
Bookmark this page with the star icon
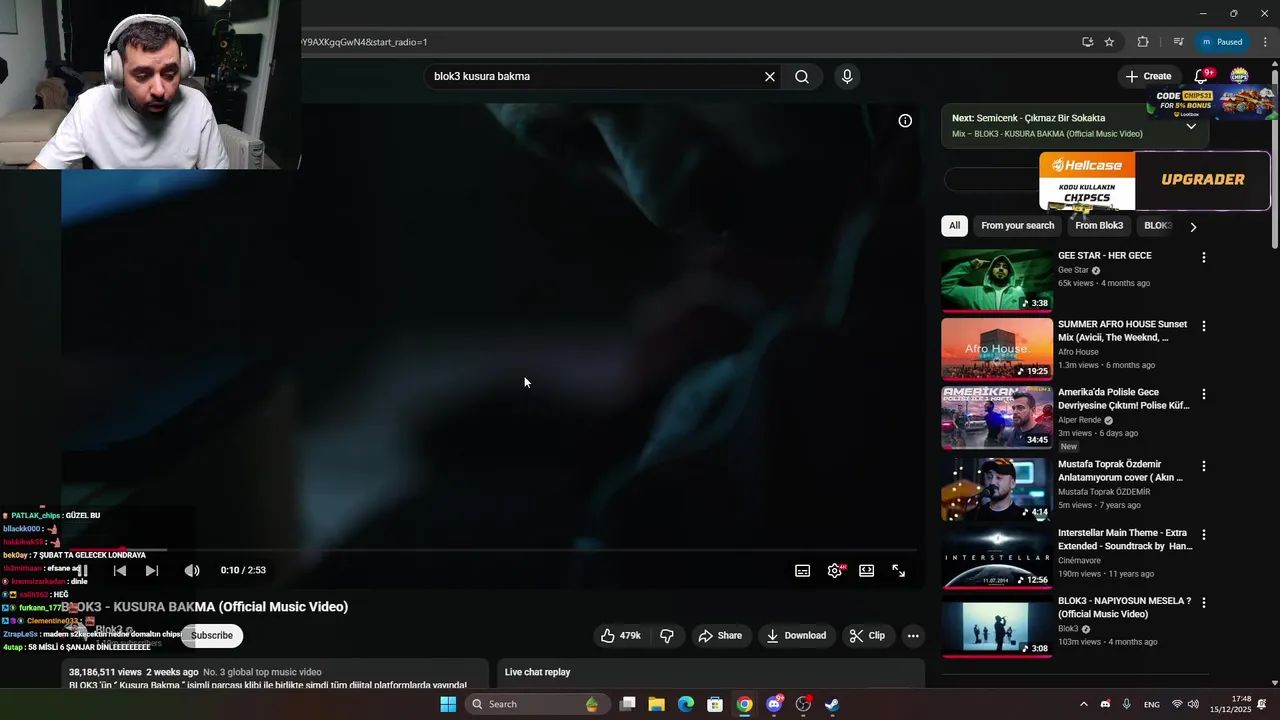tap(1109, 42)
